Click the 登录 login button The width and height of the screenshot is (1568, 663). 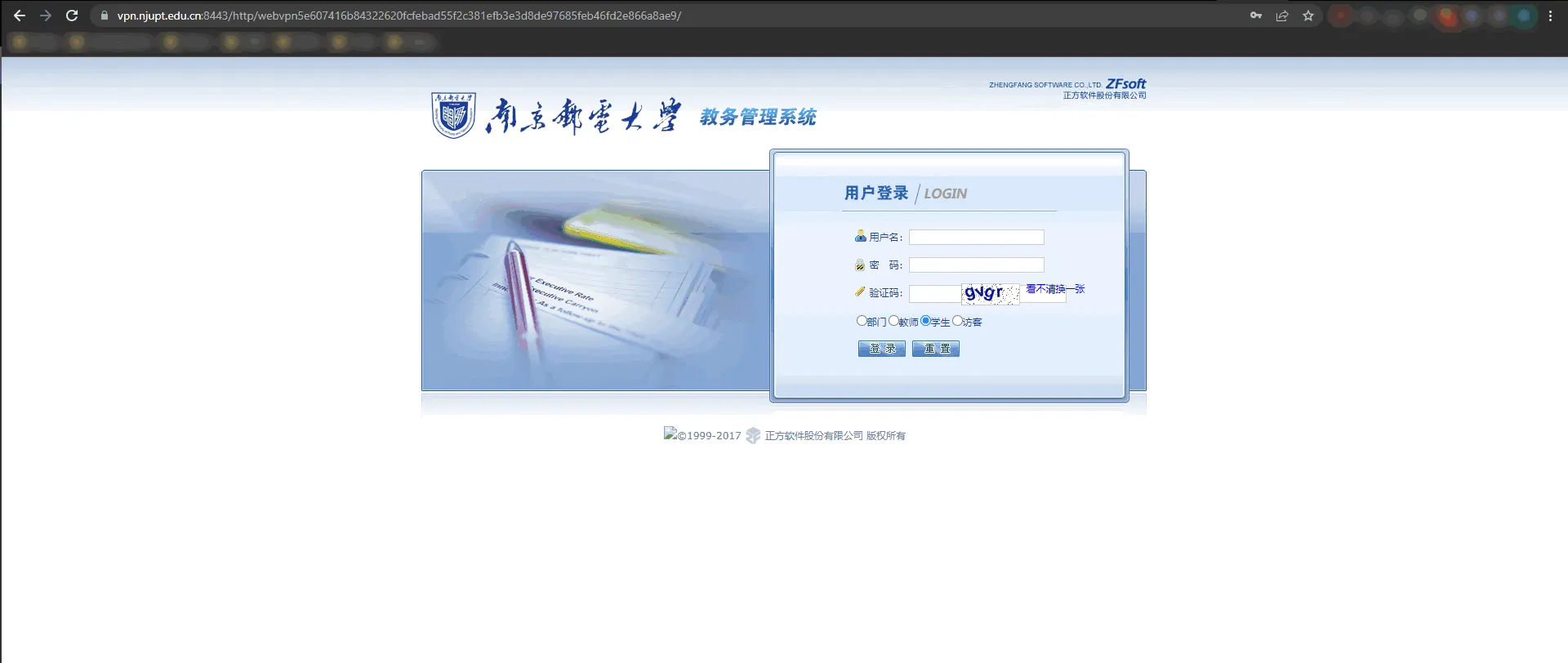tap(882, 349)
